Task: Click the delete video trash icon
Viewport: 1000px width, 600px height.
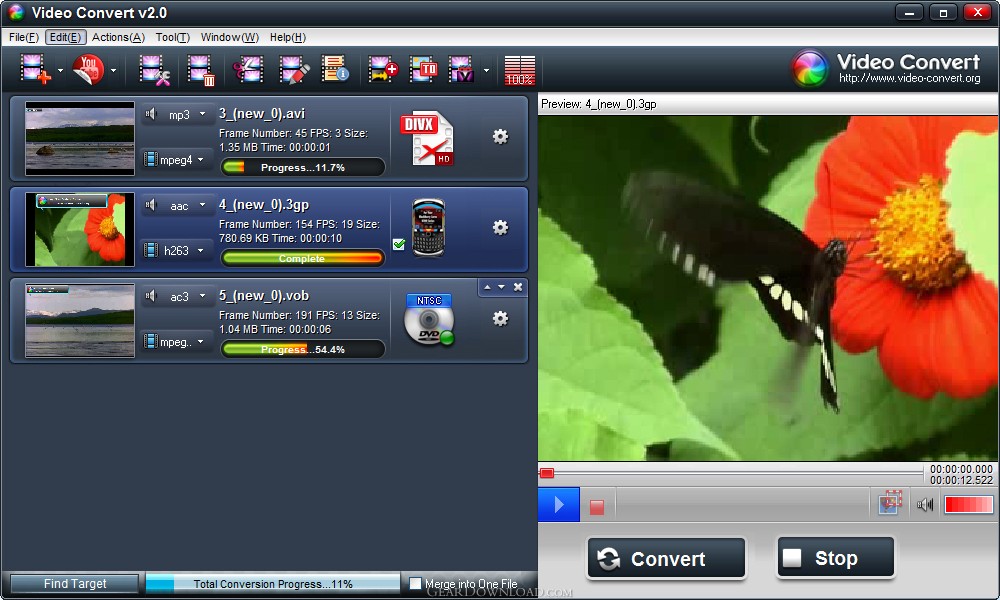Action: 200,70
